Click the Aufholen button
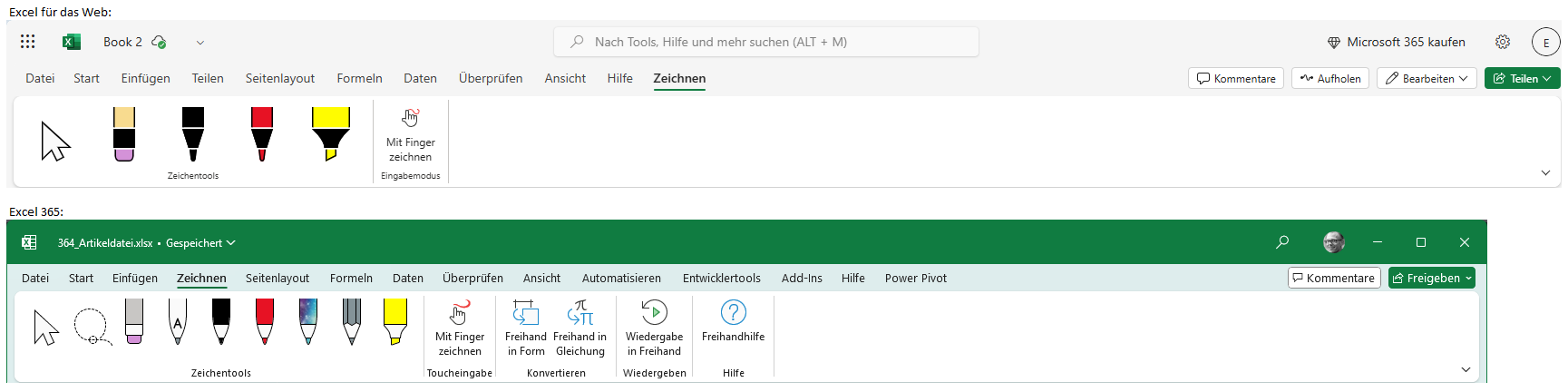Screen dimensions: 1568x392 [x=1330, y=78]
